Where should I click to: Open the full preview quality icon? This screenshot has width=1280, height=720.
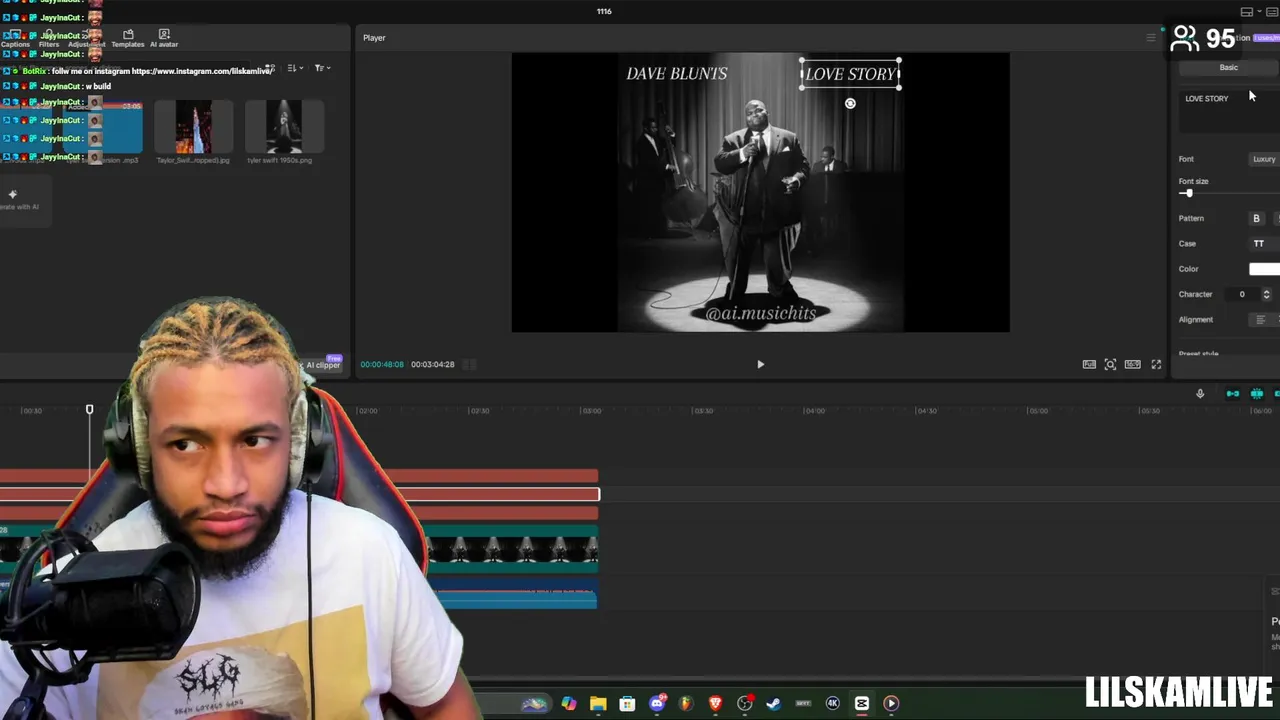click(1089, 364)
